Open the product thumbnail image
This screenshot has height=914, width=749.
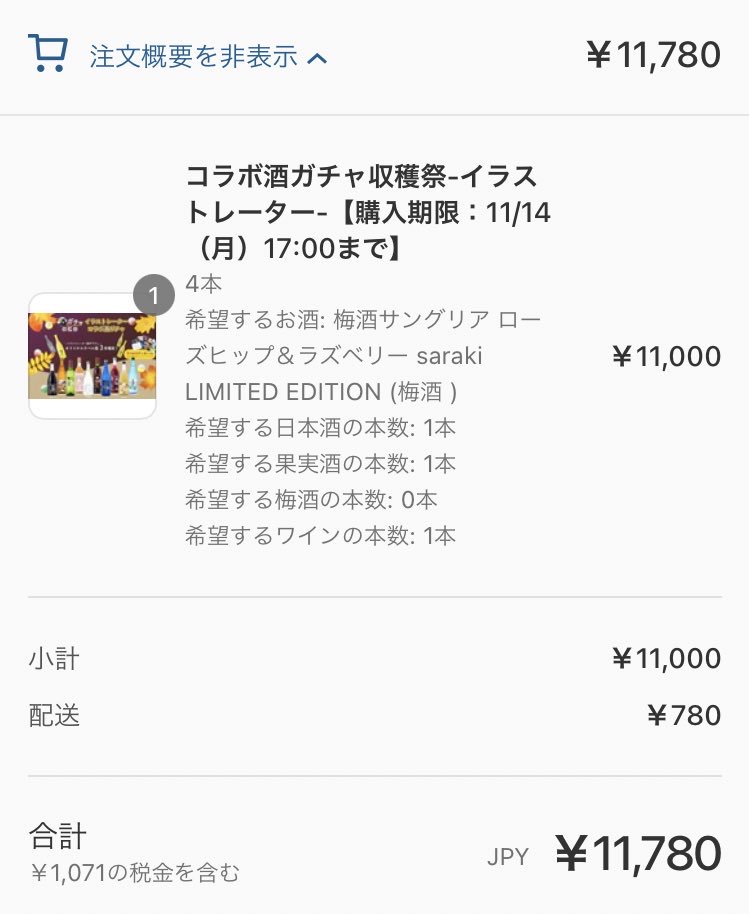tap(92, 356)
